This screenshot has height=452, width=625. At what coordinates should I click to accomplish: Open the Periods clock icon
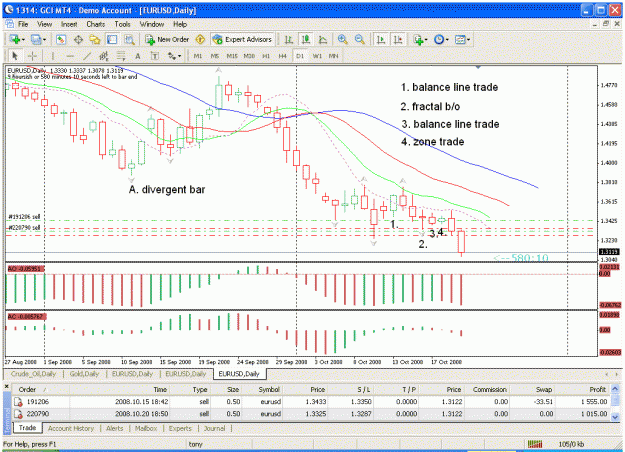pyautogui.click(x=439, y=39)
